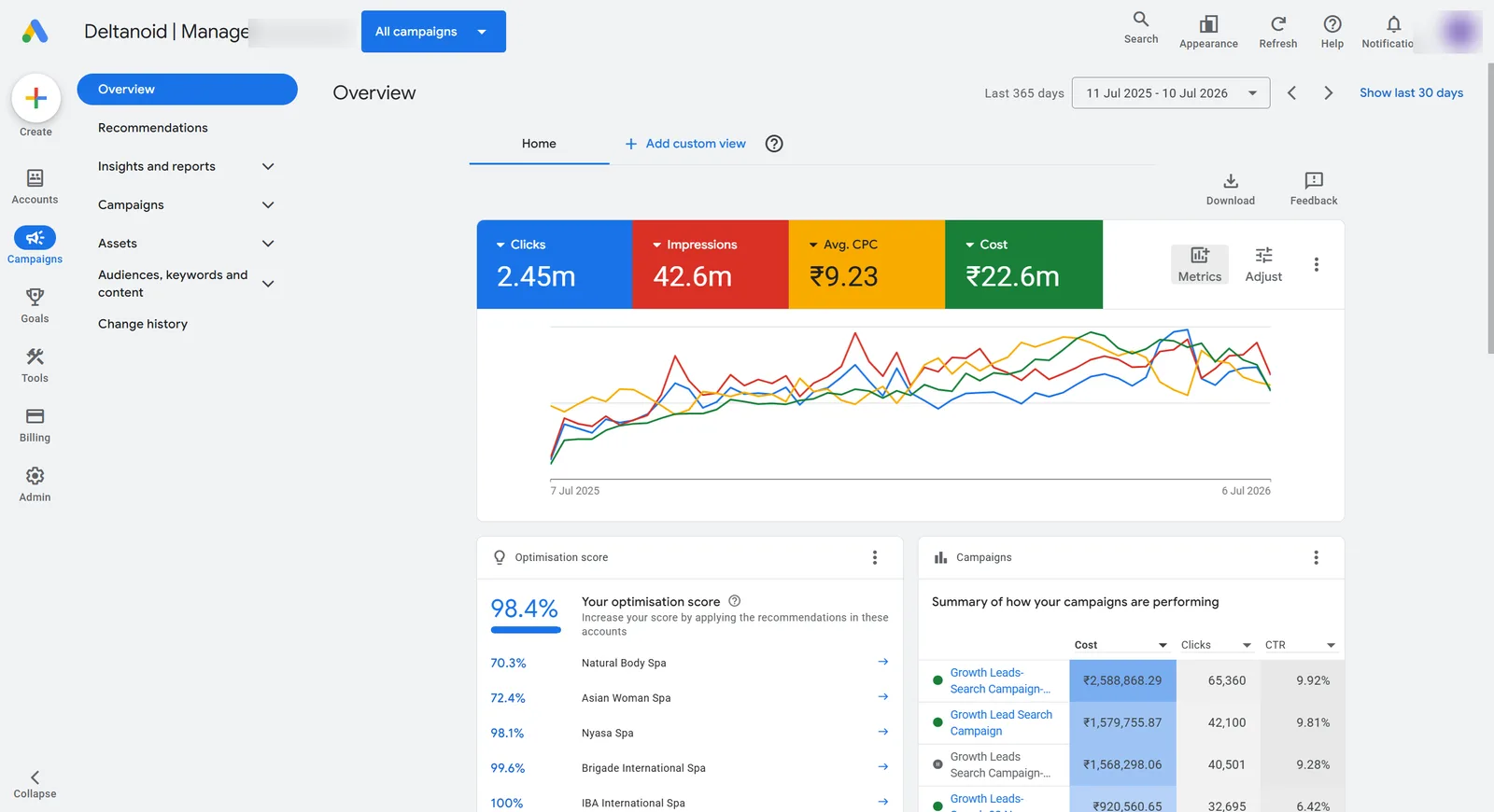Open the blurred account avatar
This screenshot has height=812, width=1494.
point(1459,33)
